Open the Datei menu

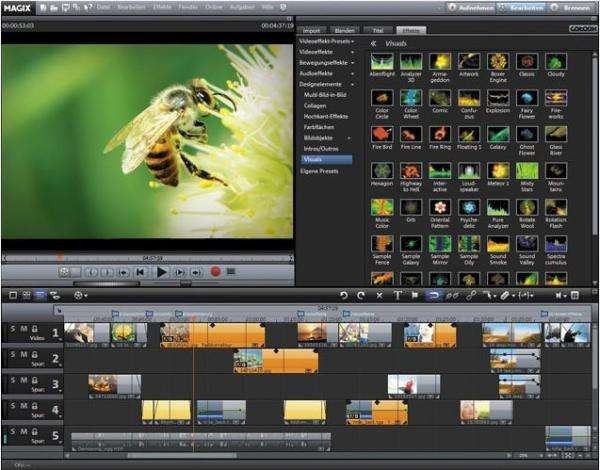pyautogui.click(x=103, y=8)
